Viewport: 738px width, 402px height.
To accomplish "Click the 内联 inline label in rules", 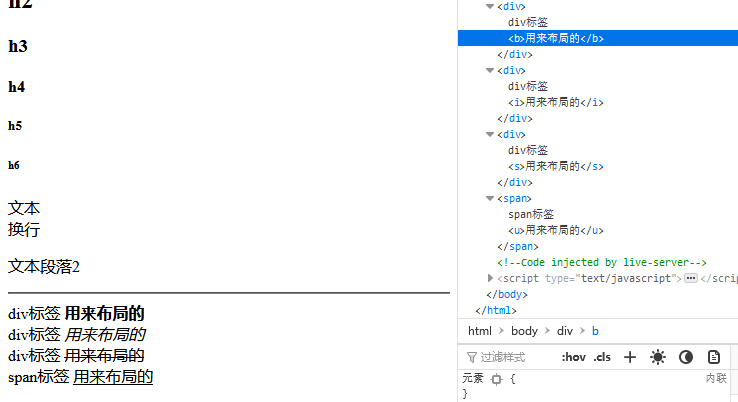I will click(x=716, y=378).
